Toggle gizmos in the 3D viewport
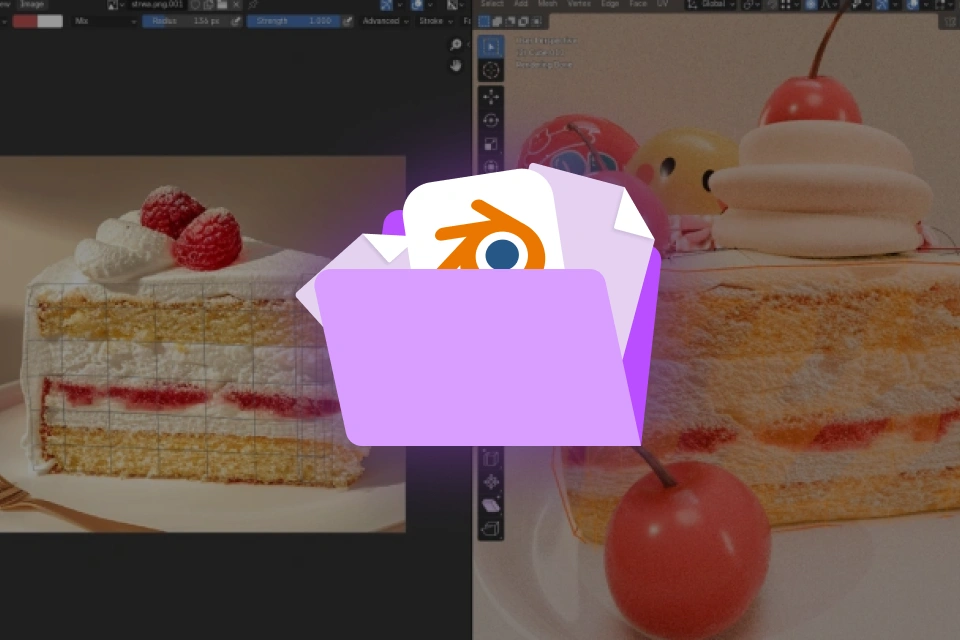Viewport: 960px width, 640px height. (x=882, y=4)
